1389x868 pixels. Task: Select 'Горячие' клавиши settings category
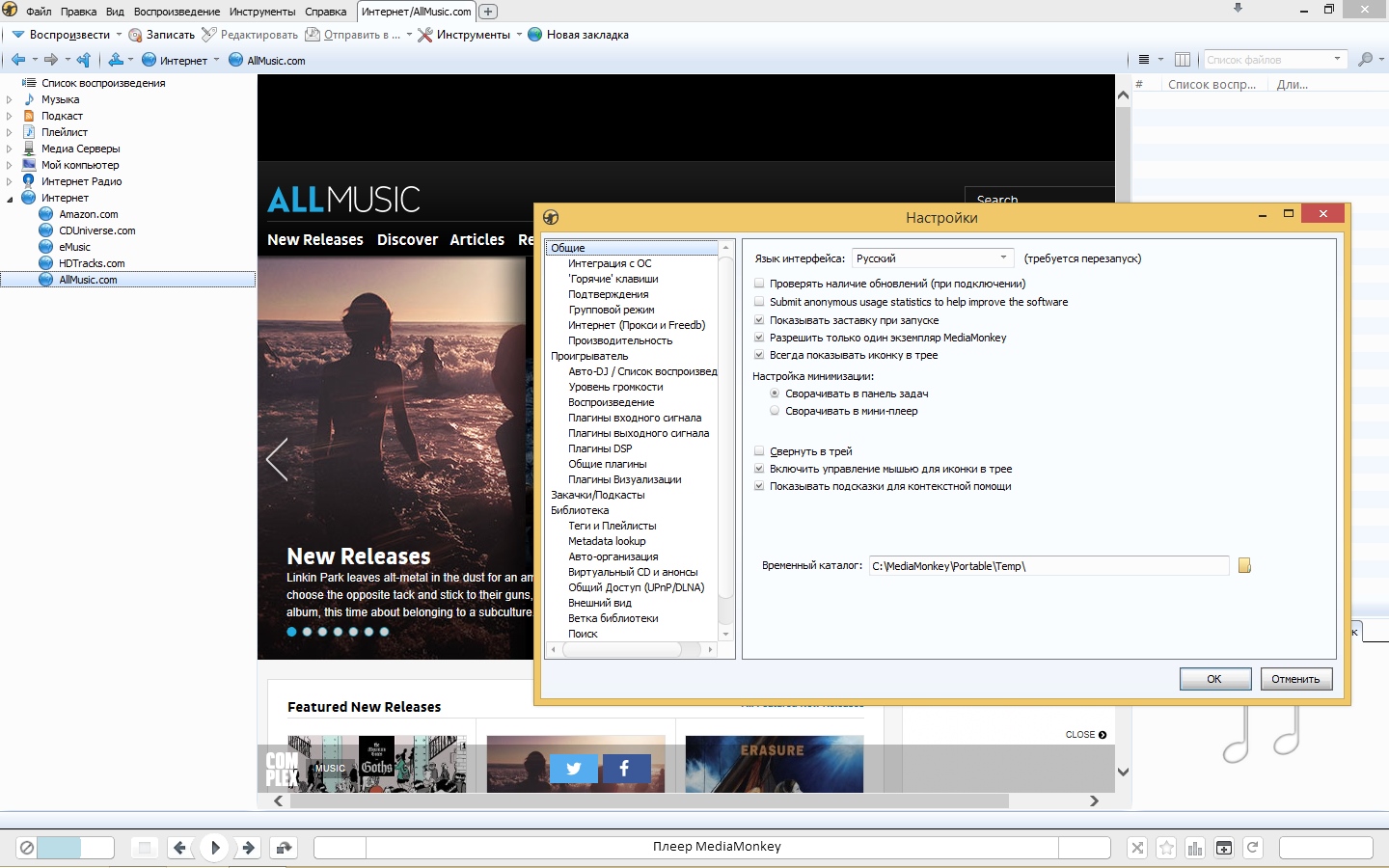pos(613,279)
